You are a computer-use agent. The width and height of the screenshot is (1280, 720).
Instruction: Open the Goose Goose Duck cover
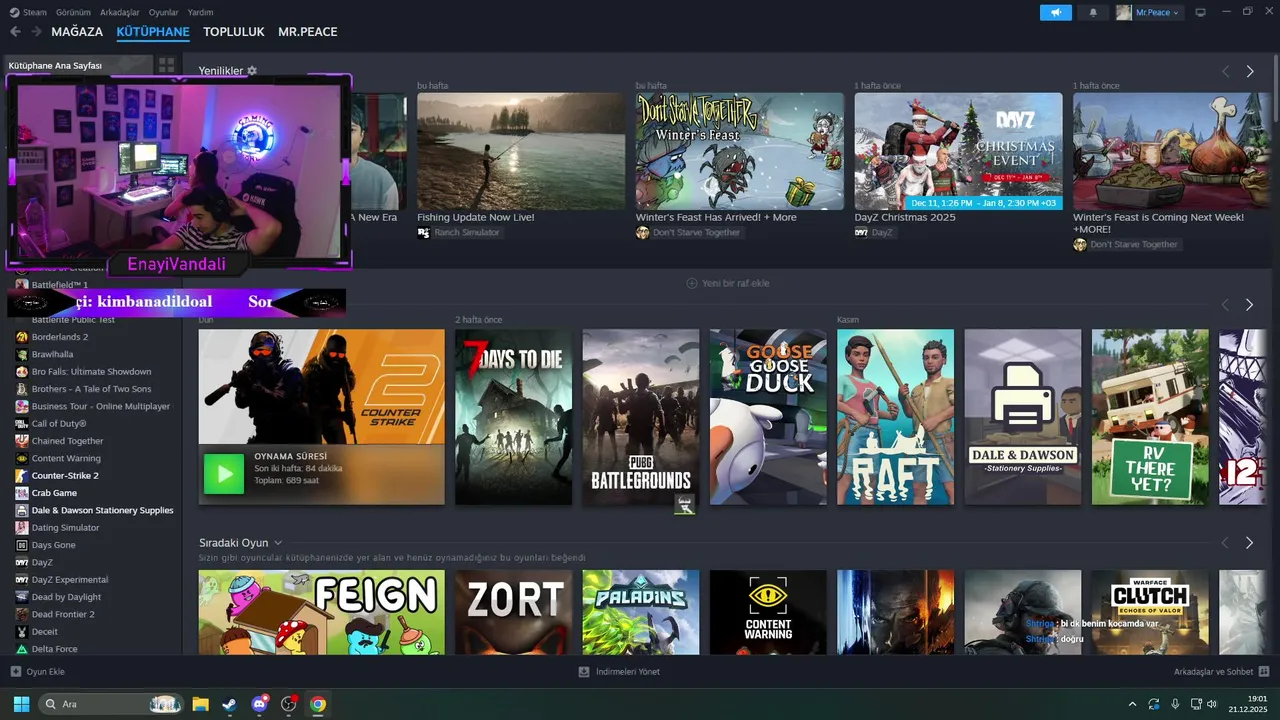point(768,417)
